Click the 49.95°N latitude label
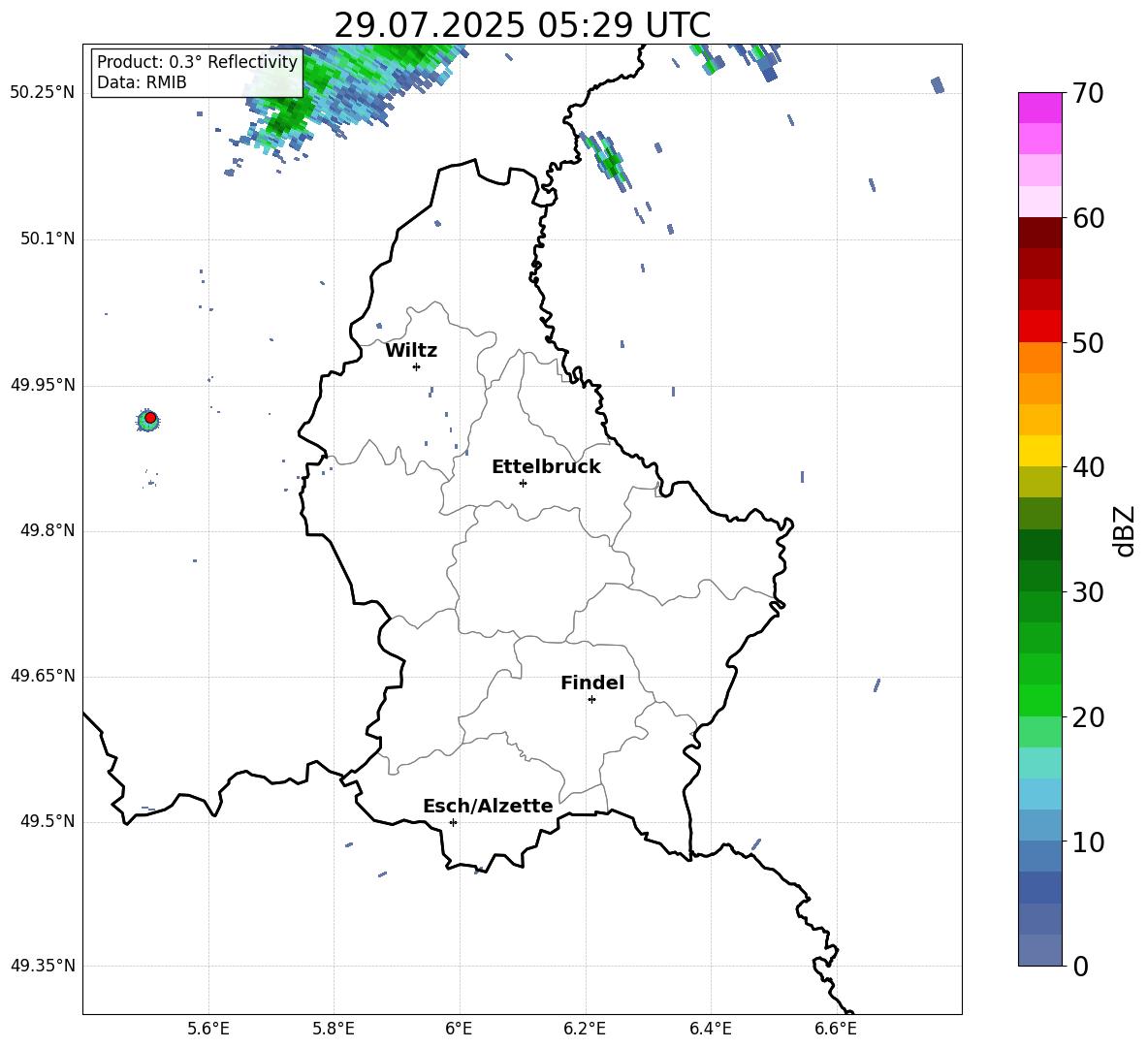This screenshot has height=1048, width=1148. (x=43, y=385)
